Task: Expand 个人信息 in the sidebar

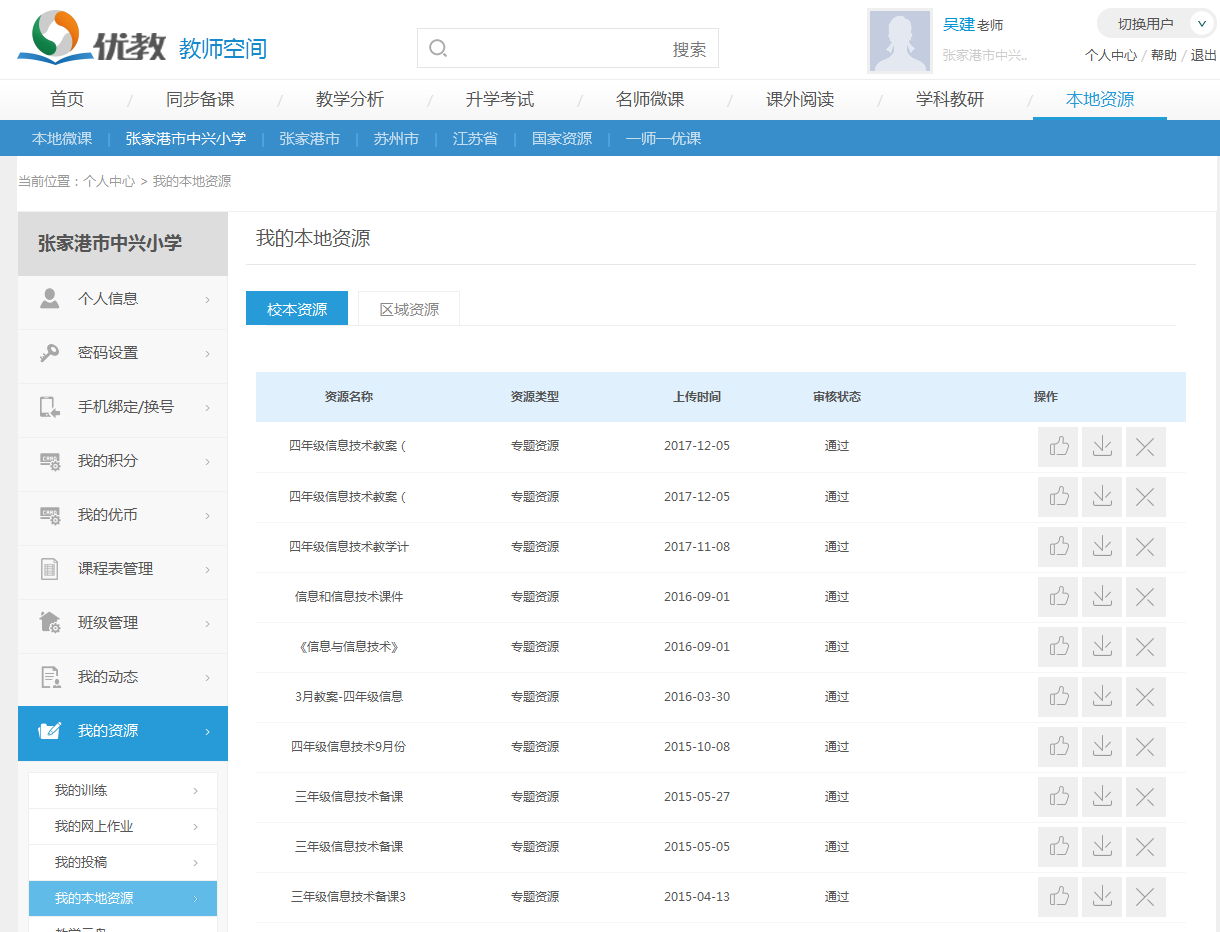Action: coord(122,299)
